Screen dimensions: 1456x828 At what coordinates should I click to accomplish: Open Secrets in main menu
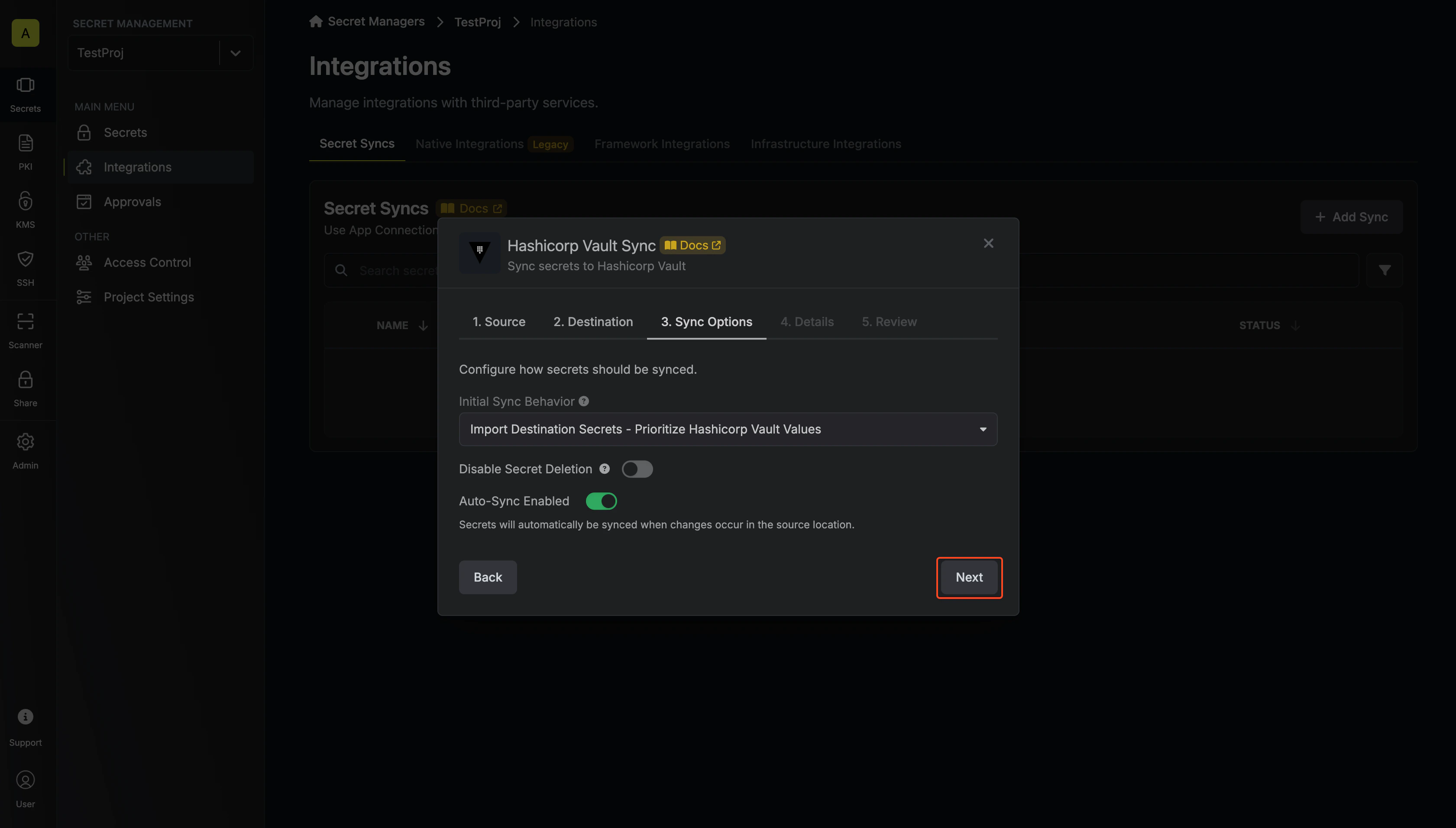tap(160, 133)
